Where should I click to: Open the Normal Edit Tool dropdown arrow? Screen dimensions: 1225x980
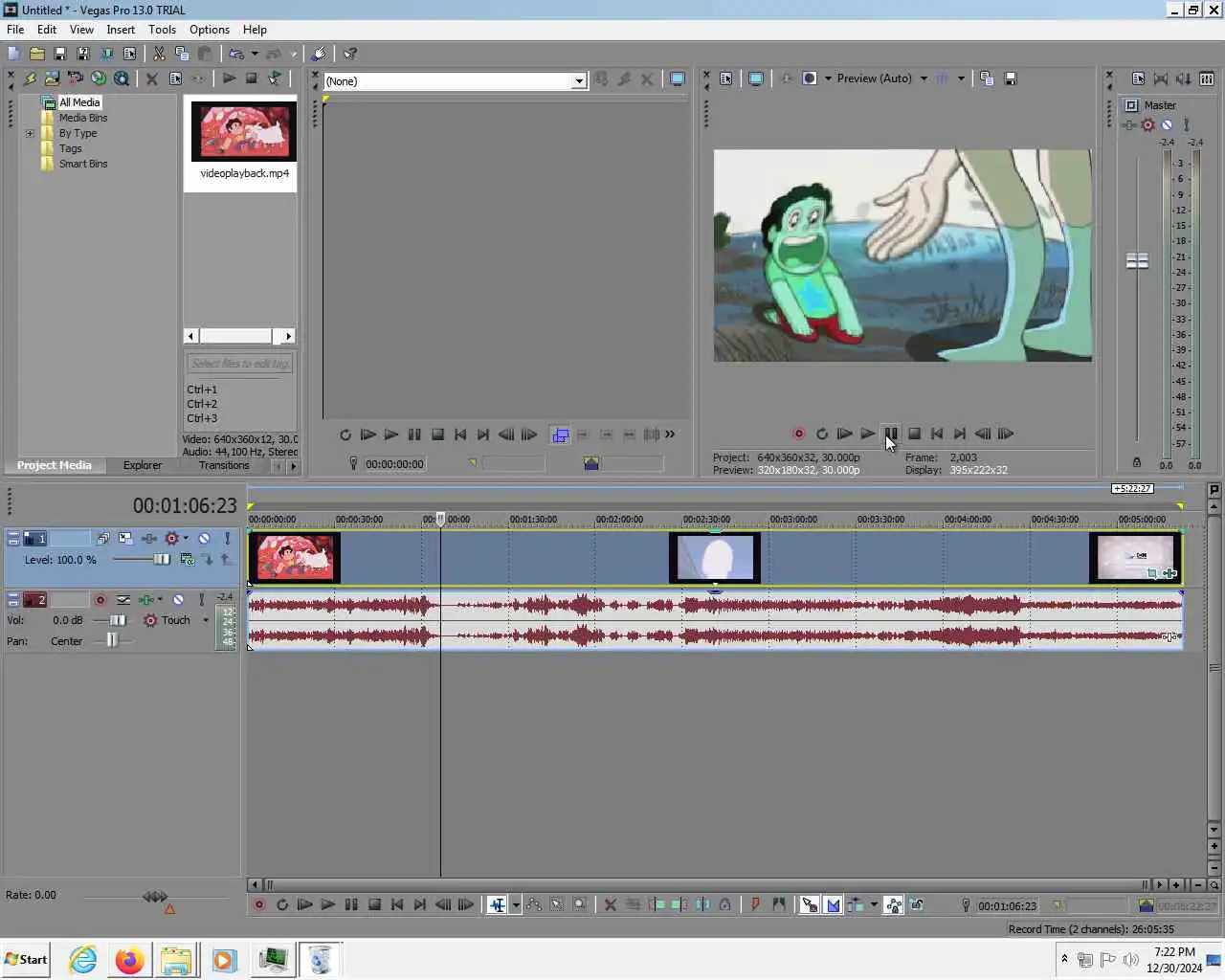516,904
